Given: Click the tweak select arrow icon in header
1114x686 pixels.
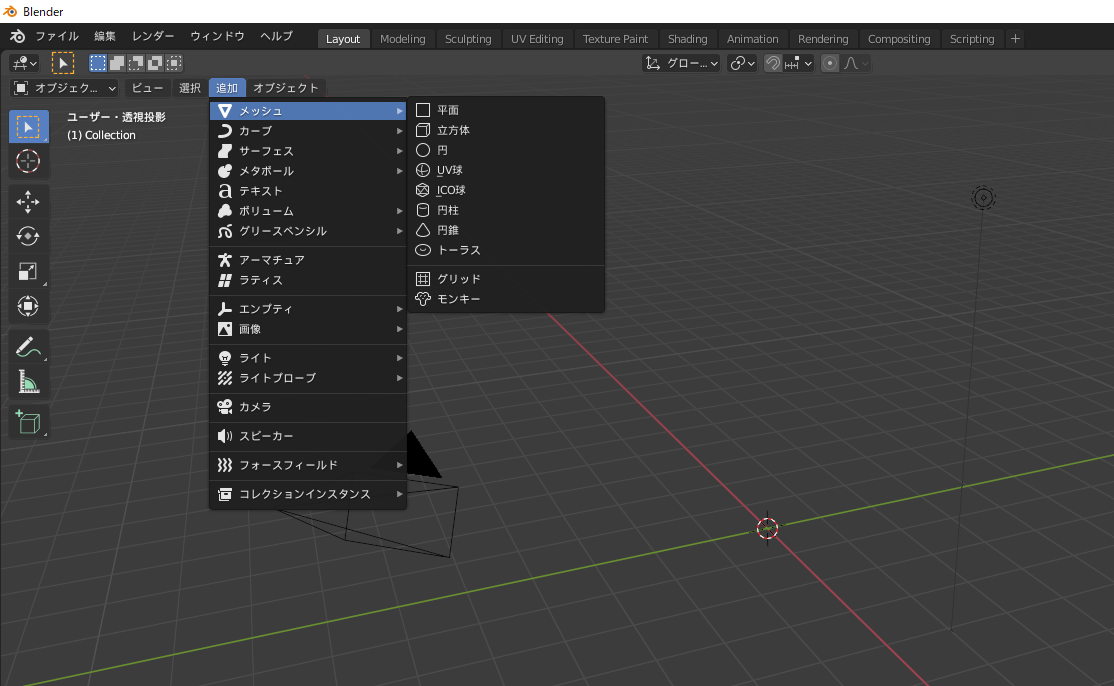Looking at the screenshot, I should [x=63, y=63].
